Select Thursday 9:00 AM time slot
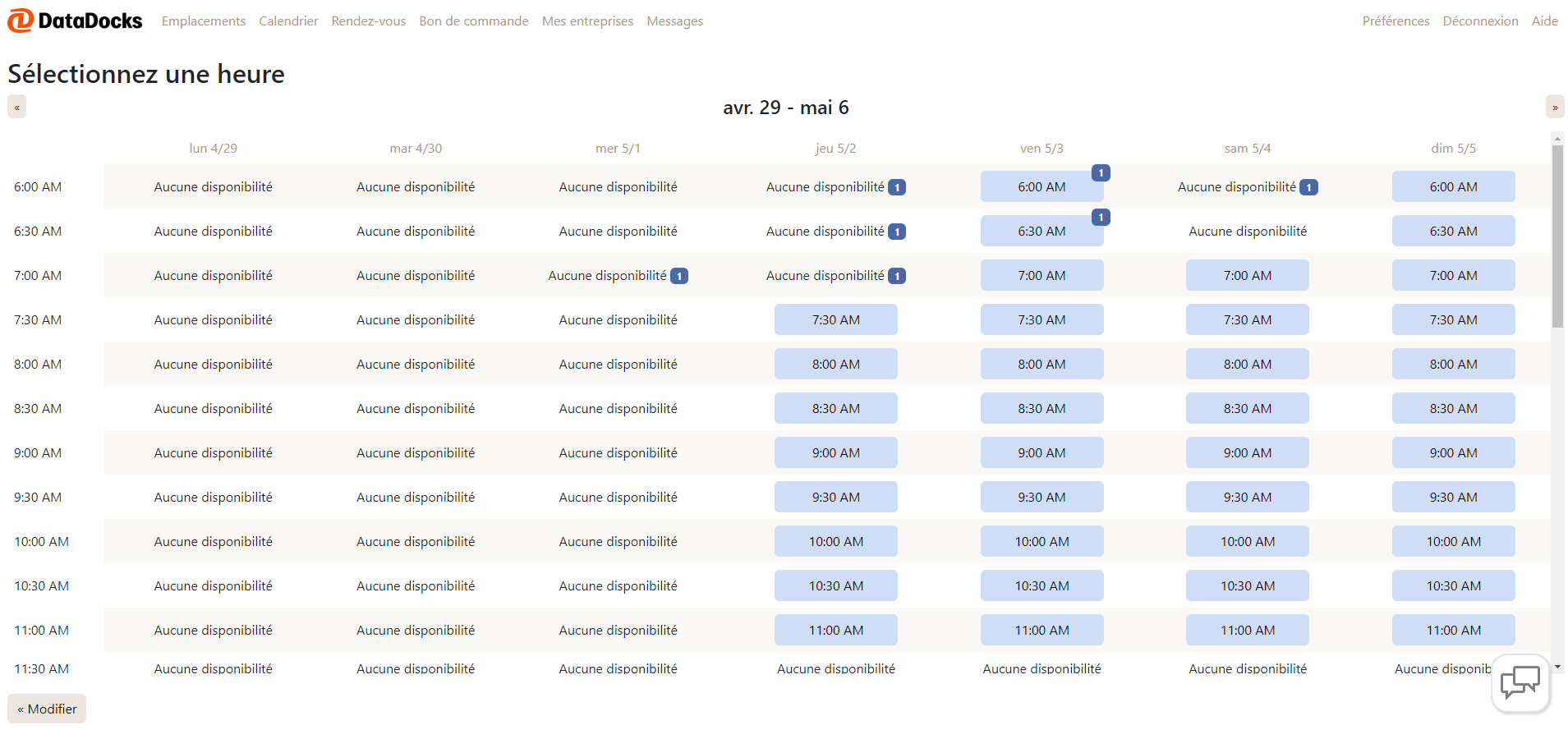The height and width of the screenshot is (739, 1568). 835,452
